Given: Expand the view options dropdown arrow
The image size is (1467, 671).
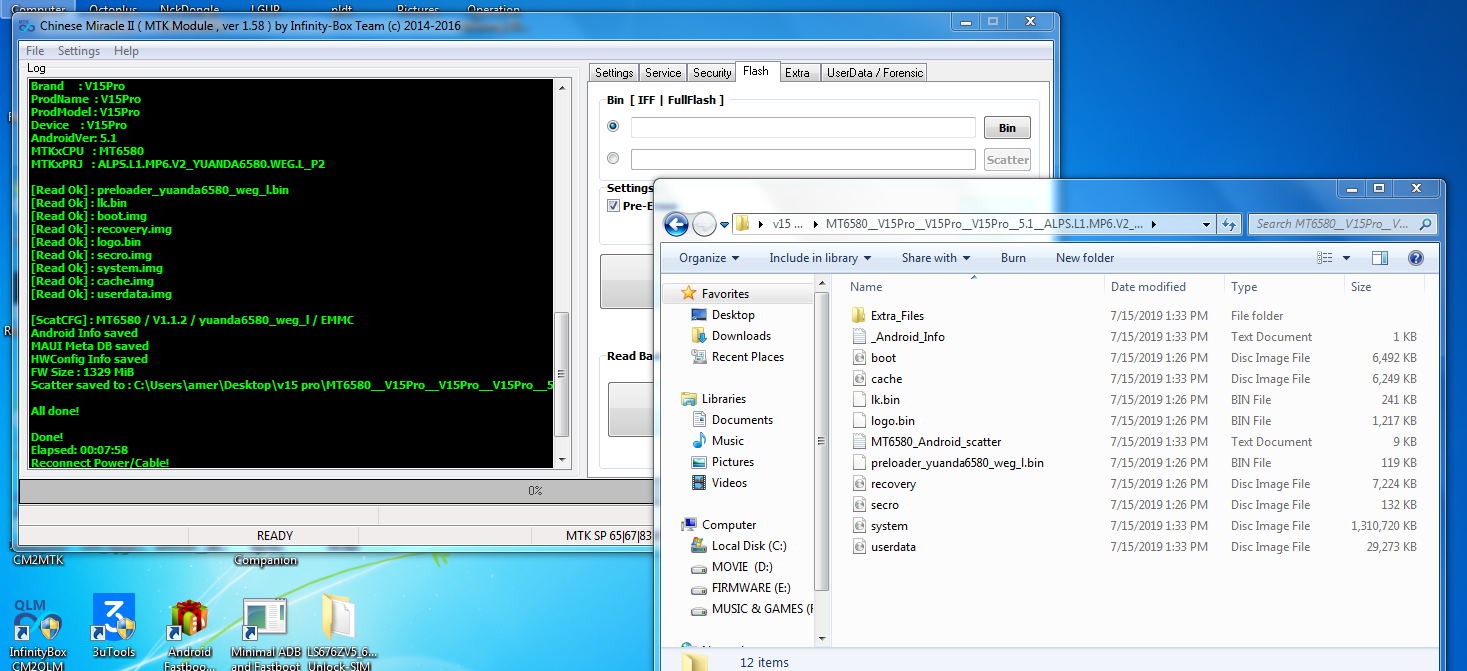Looking at the screenshot, I should pos(1346,258).
